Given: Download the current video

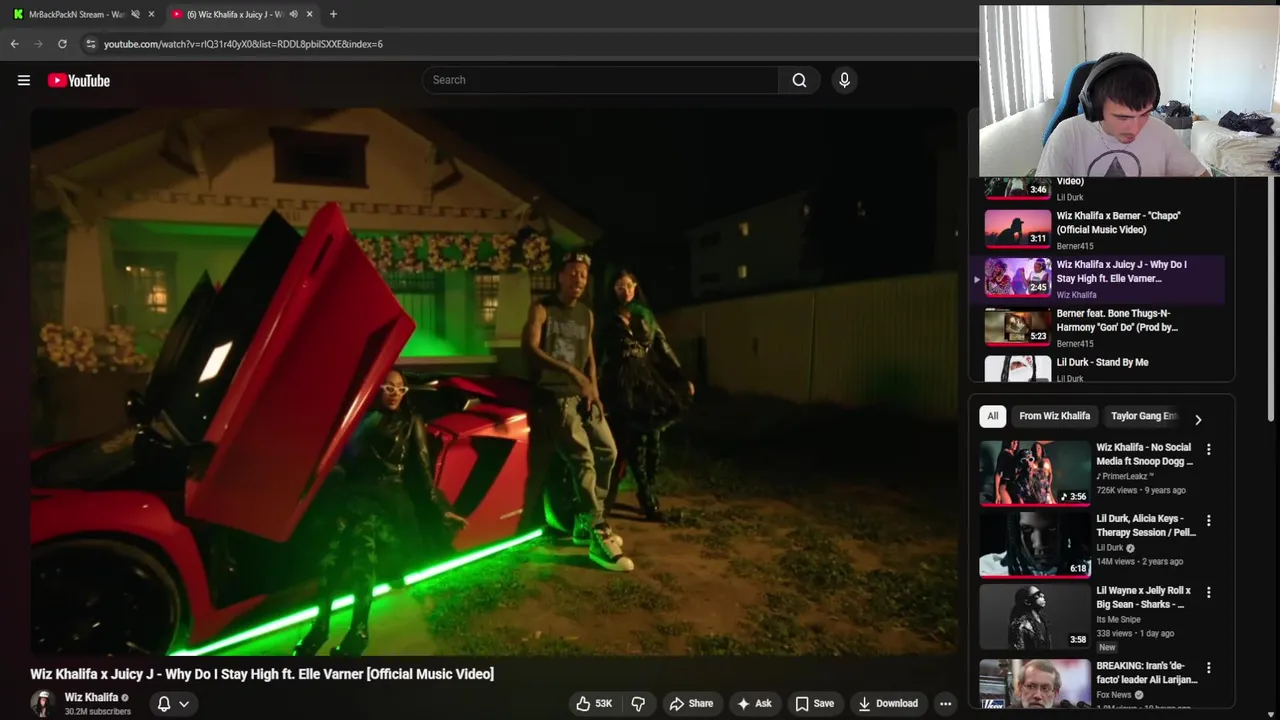Looking at the screenshot, I should [888, 703].
